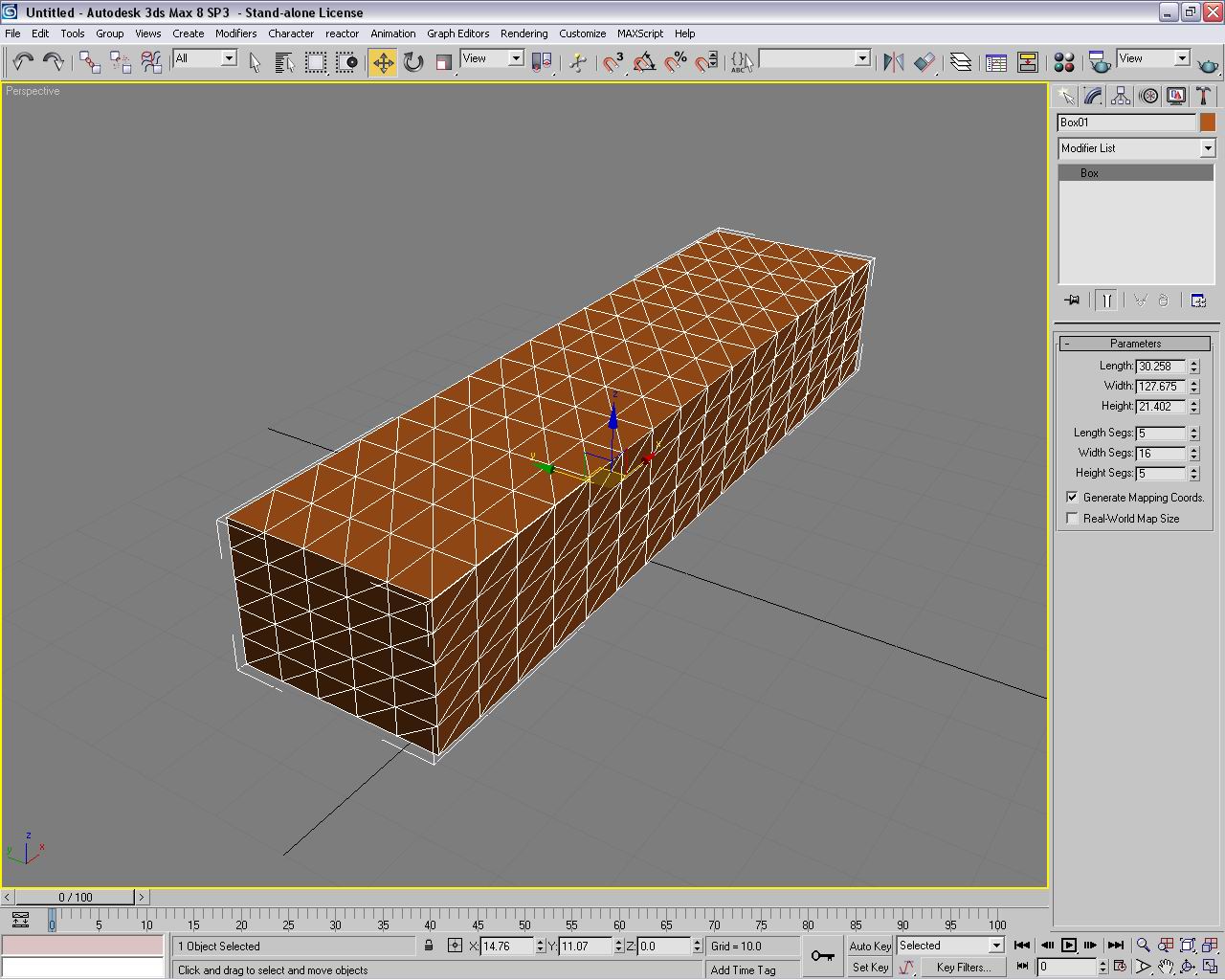Switch to the Hierarchy command panel tab

[1121, 96]
